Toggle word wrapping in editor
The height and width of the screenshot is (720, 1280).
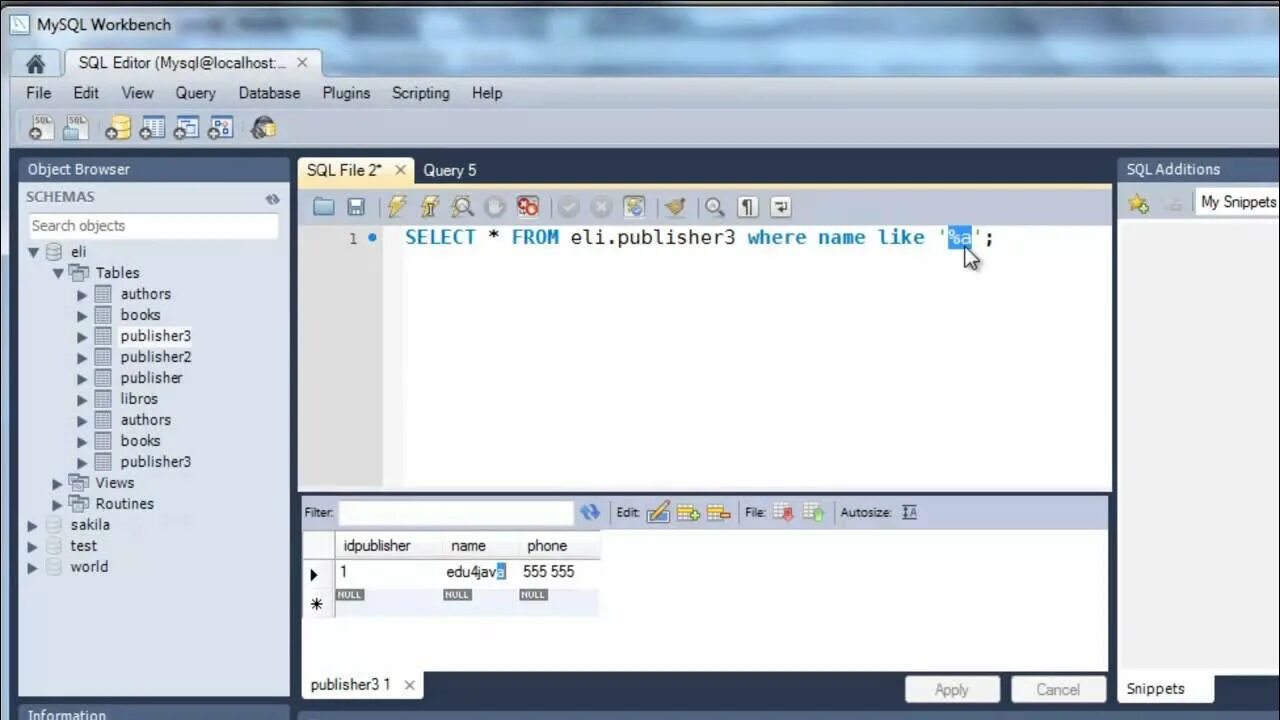pyautogui.click(x=780, y=207)
